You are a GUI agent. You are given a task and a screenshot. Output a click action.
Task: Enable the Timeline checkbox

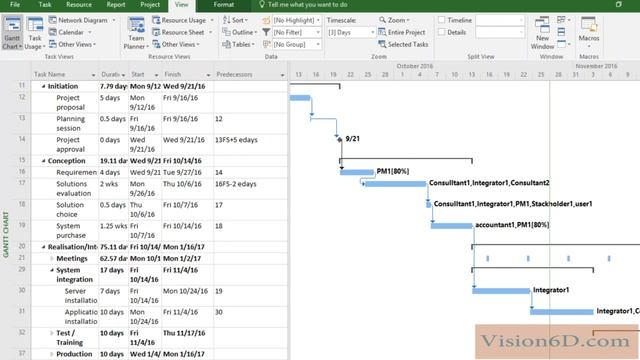[442, 20]
